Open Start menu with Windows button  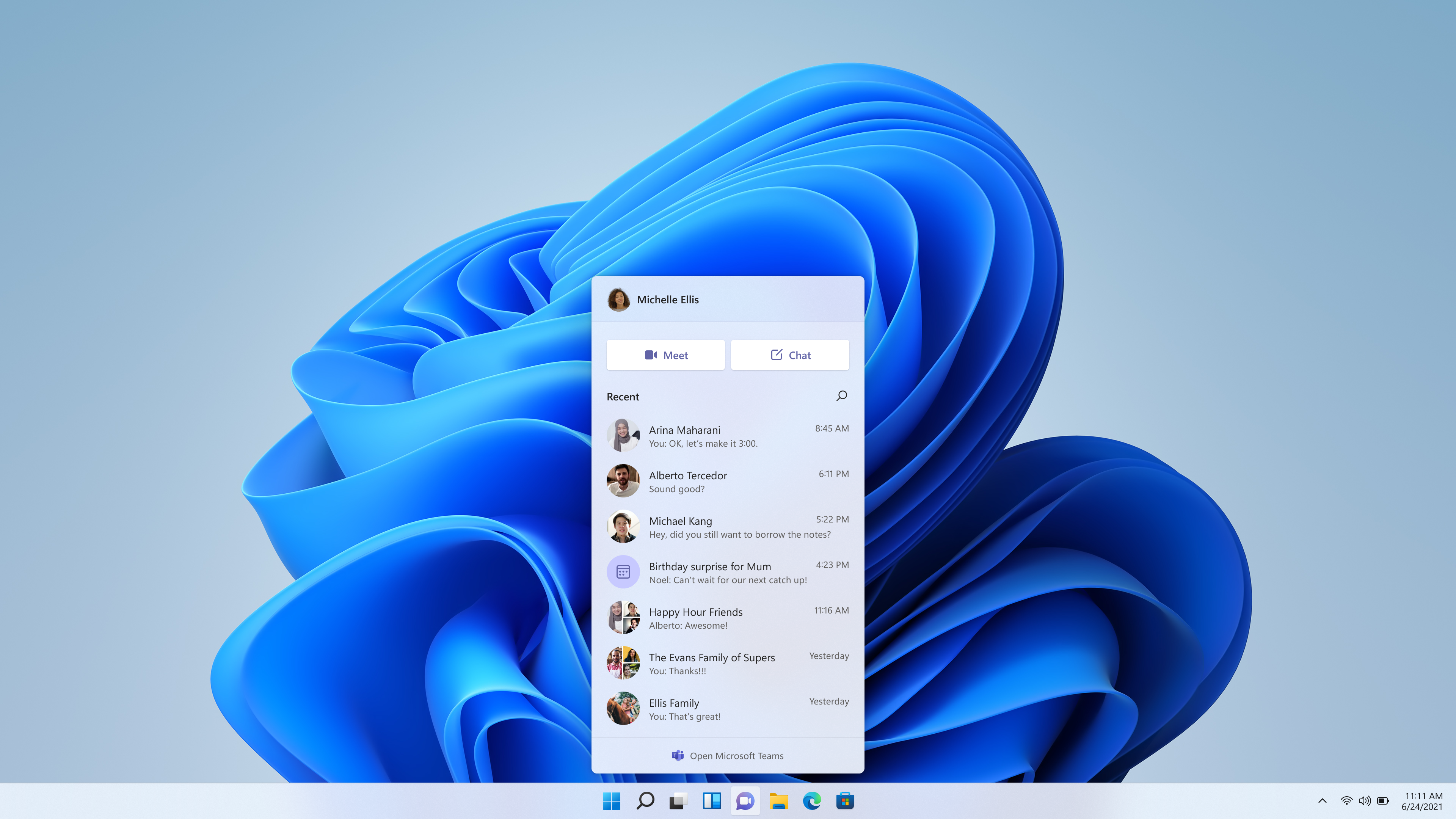(x=611, y=800)
